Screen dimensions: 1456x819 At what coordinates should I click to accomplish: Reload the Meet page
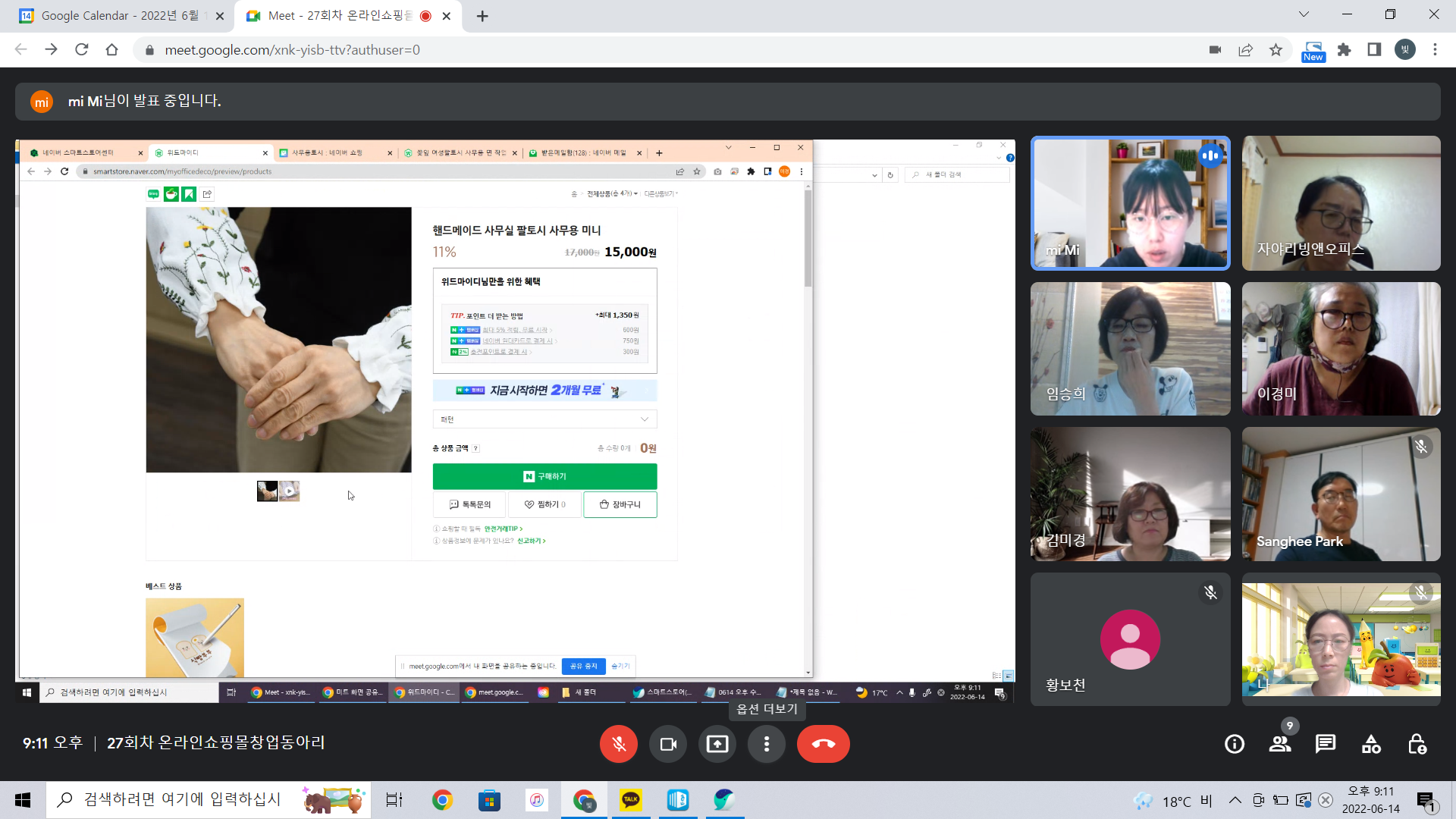click(81, 50)
